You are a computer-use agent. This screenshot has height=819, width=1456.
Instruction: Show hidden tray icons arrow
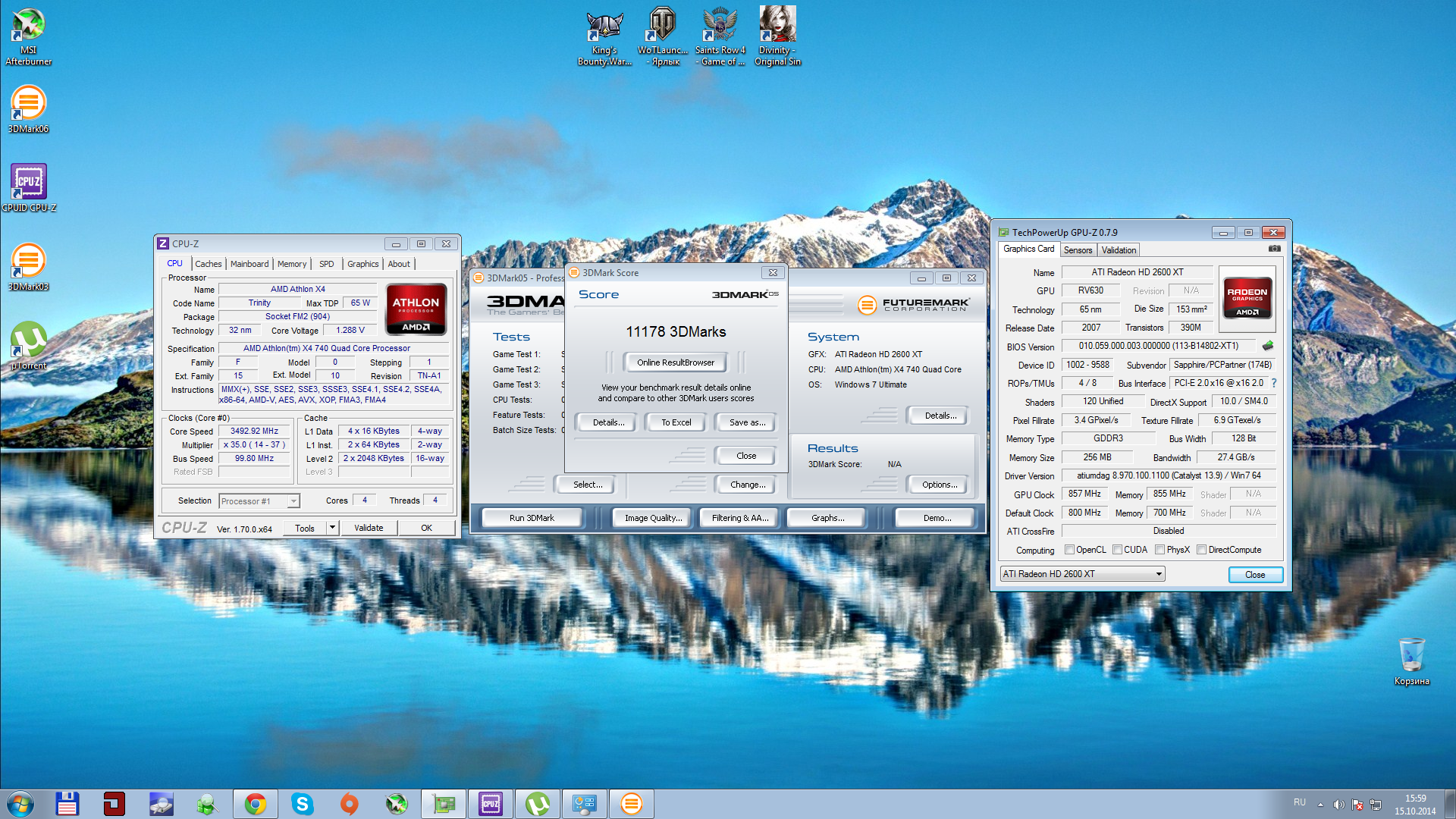pos(1320,804)
